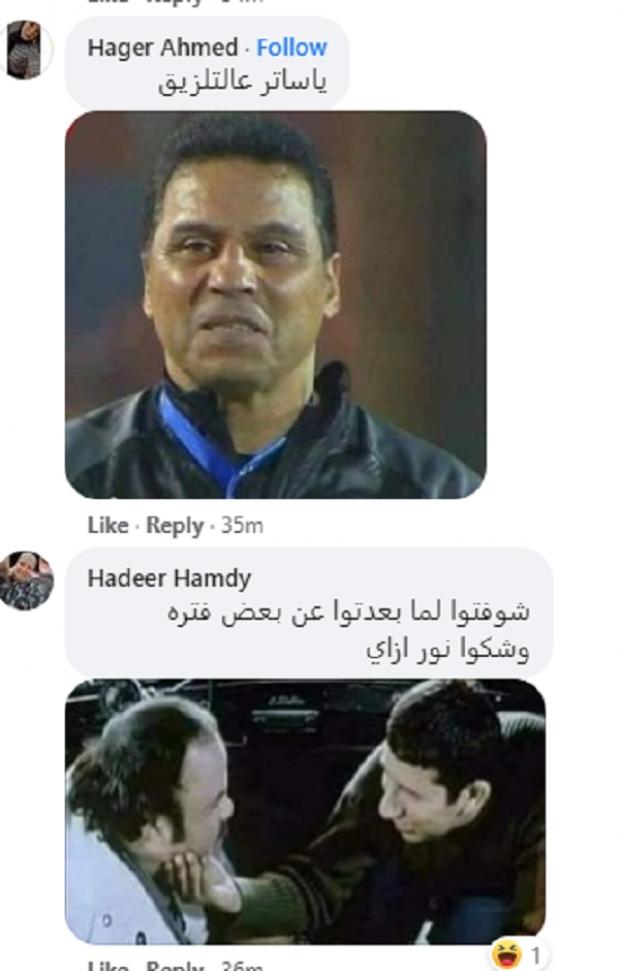
Task: Follow Hager Ahmed
Action: pos(292,48)
